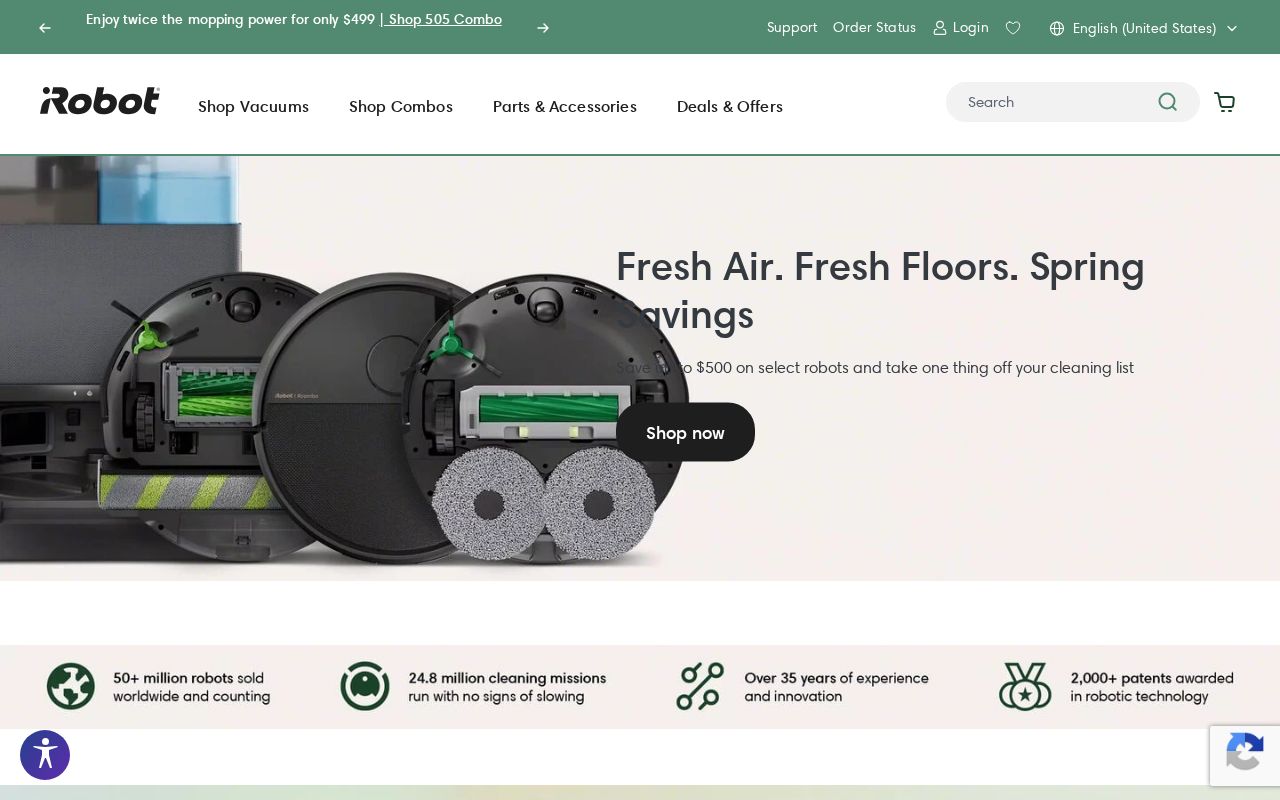Open the Parts & Accessories menu

tap(565, 106)
